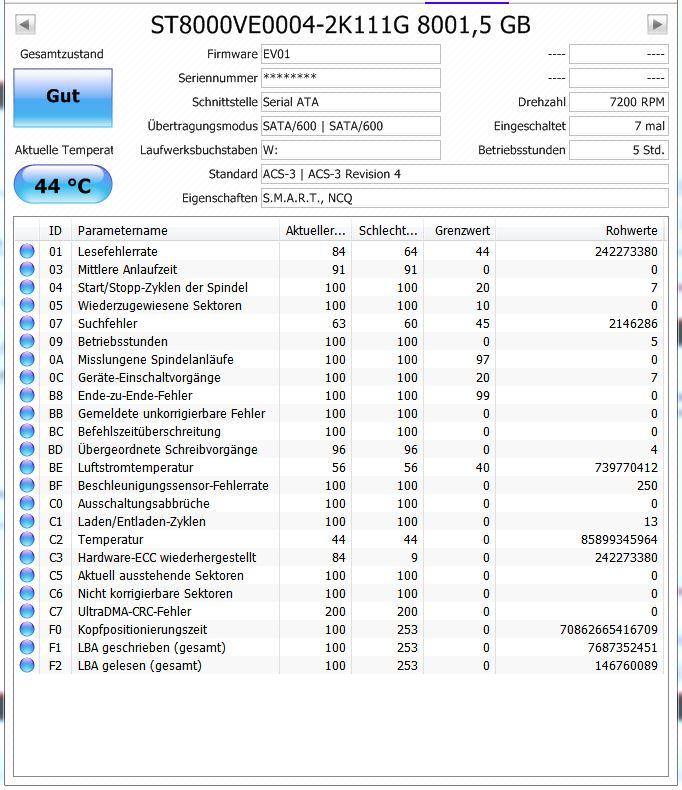Click status orb for Mittlere Anlaufzeit row
The width and height of the screenshot is (682, 790).
click(x=27, y=269)
